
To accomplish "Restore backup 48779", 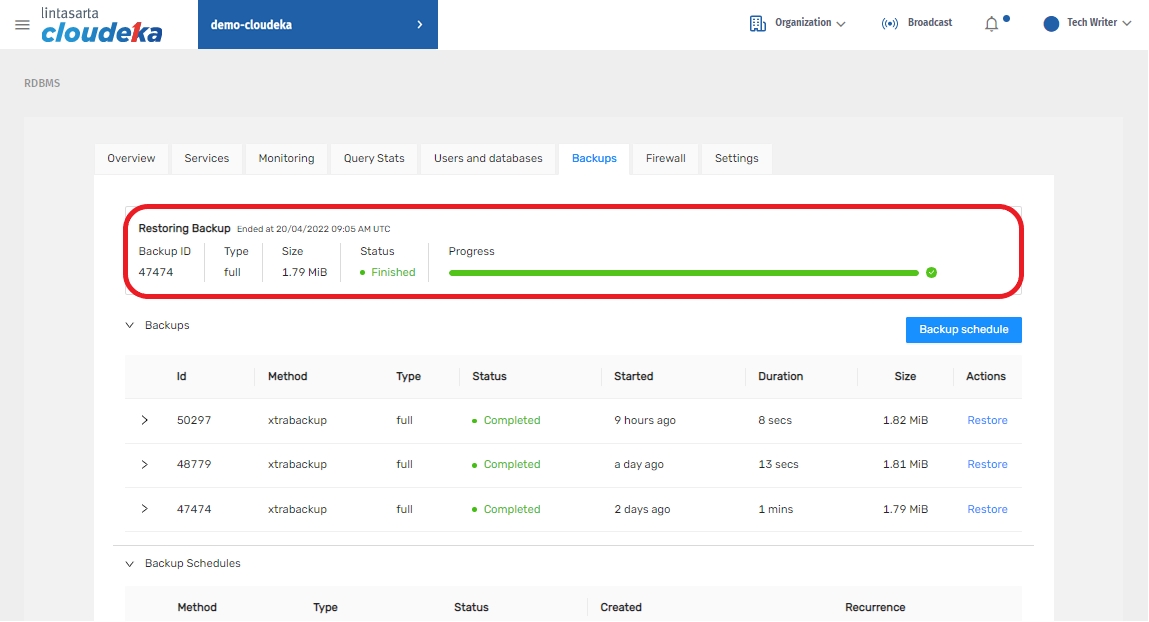I will coord(987,464).
